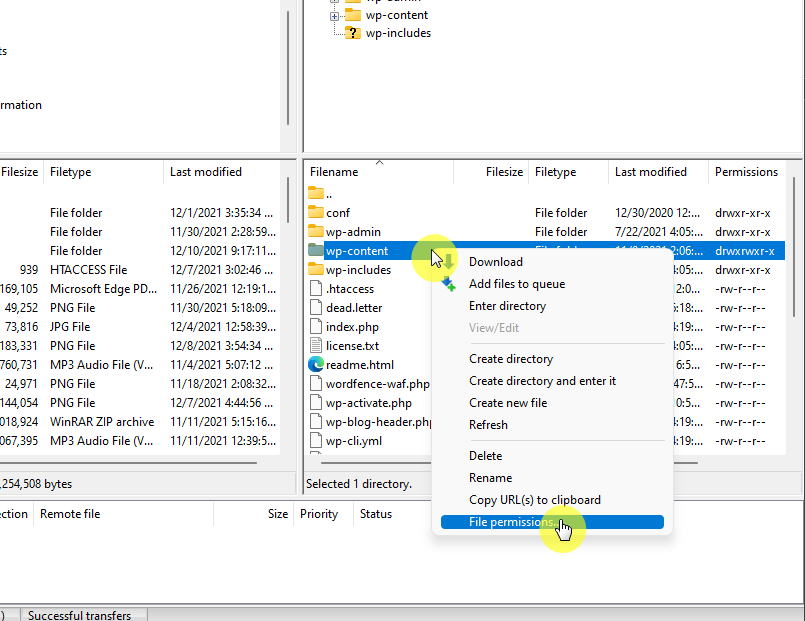Click the Remote file queue column header
This screenshot has height=621, width=805.
point(123,514)
